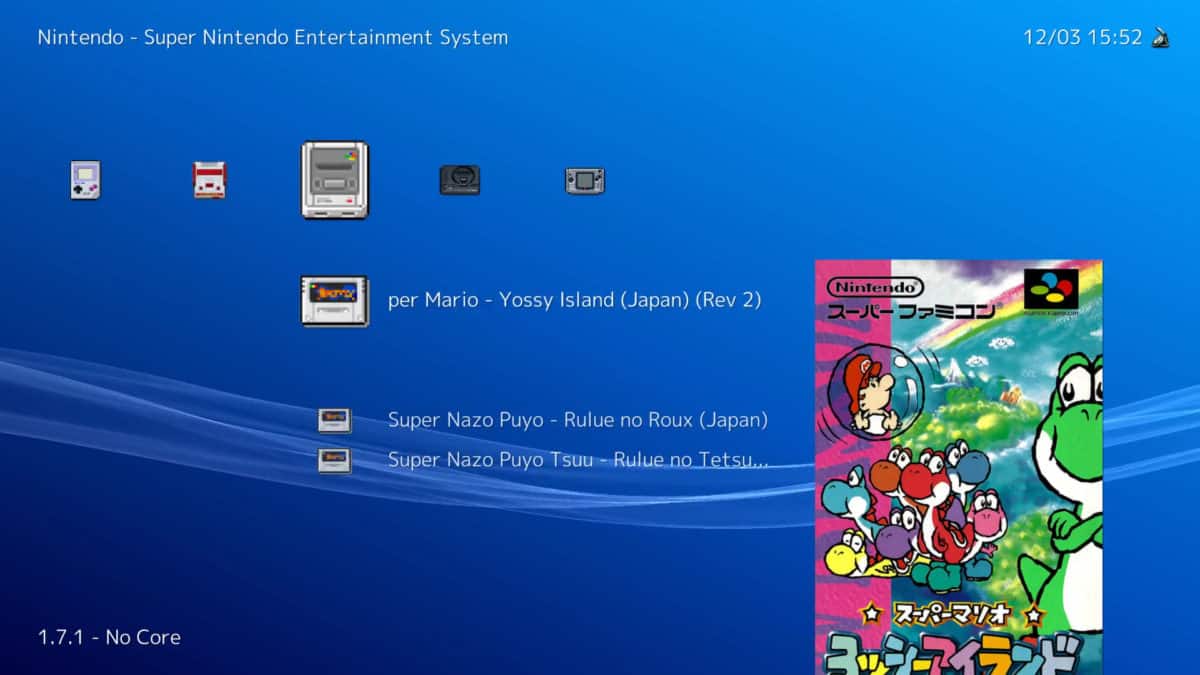Select the black Sega console playlist icon
The height and width of the screenshot is (675, 1200).
pyautogui.click(x=459, y=181)
